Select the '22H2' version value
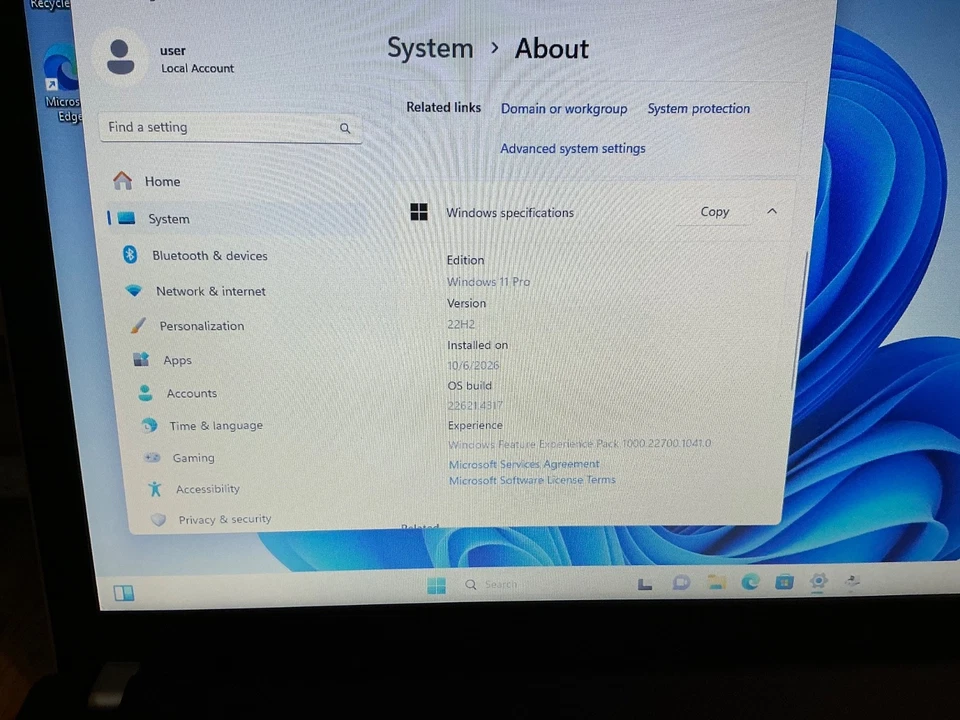Screen dimensions: 960x720 [x=461, y=324]
